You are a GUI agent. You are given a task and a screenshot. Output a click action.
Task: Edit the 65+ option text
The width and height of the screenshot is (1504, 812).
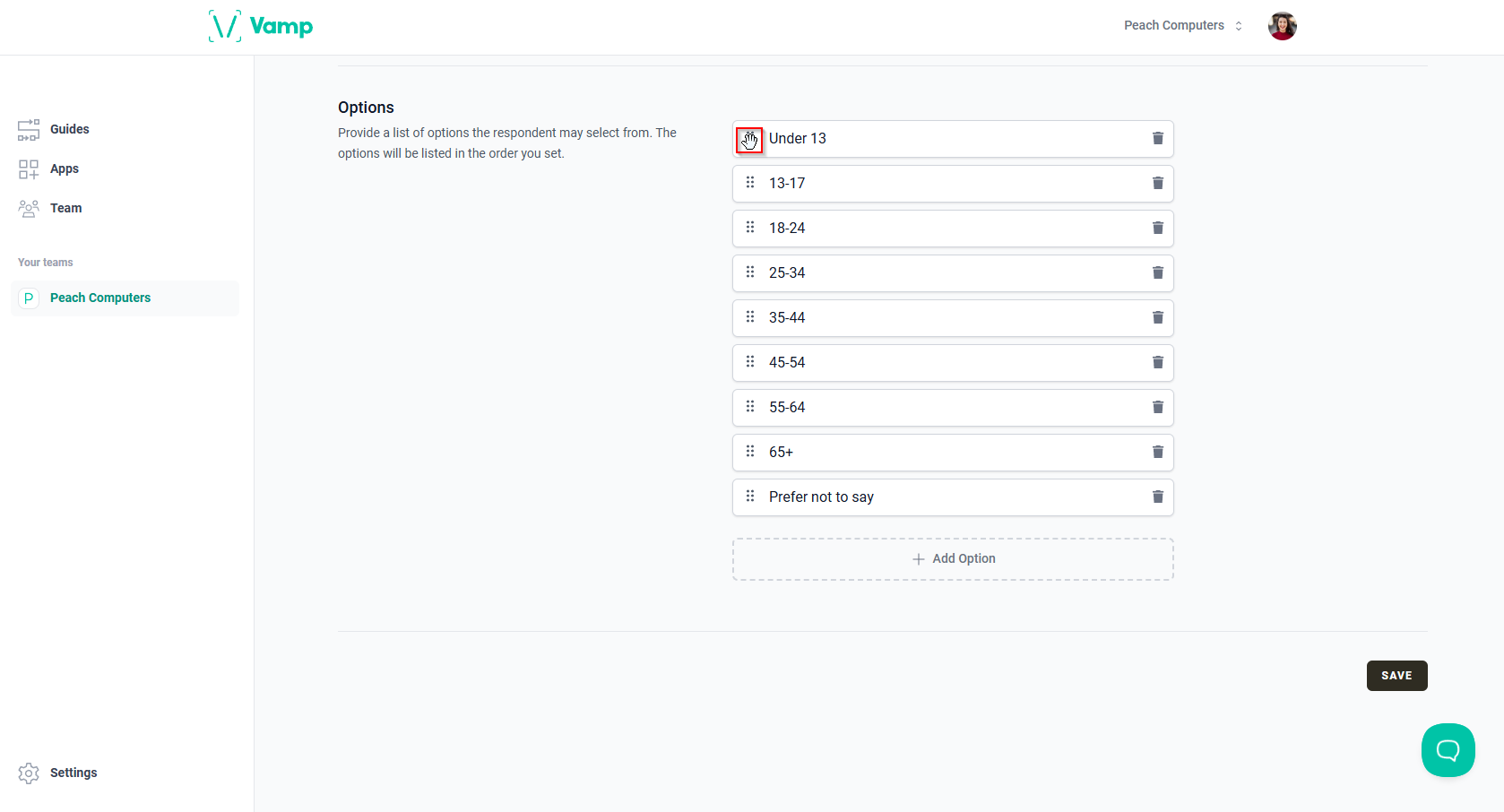click(x=955, y=453)
